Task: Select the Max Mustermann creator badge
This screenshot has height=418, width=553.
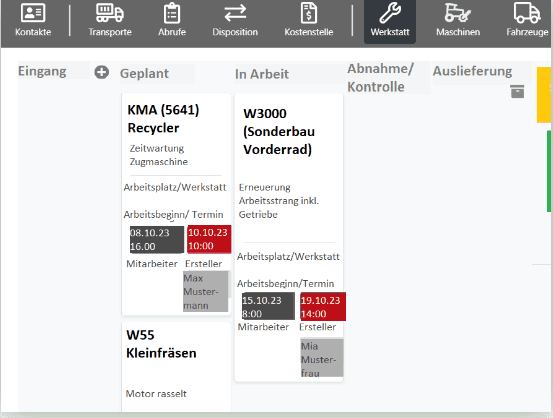Action: click(x=206, y=291)
